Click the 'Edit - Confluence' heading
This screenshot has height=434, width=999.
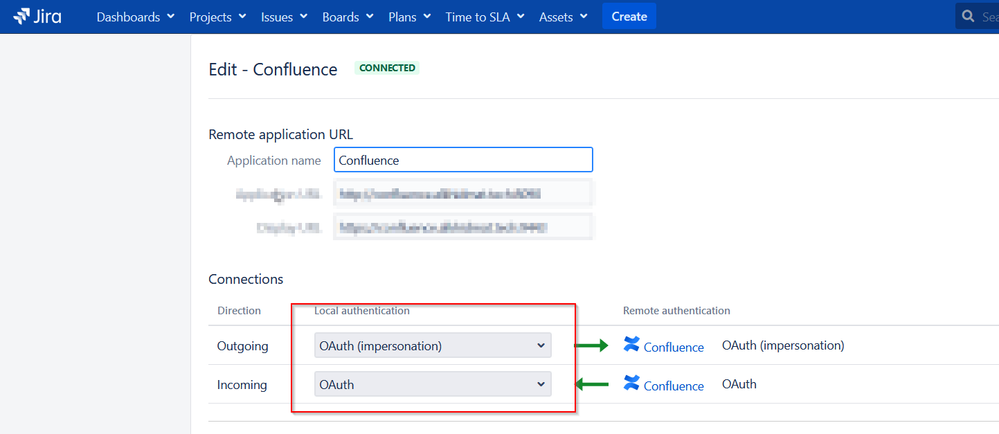[273, 69]
